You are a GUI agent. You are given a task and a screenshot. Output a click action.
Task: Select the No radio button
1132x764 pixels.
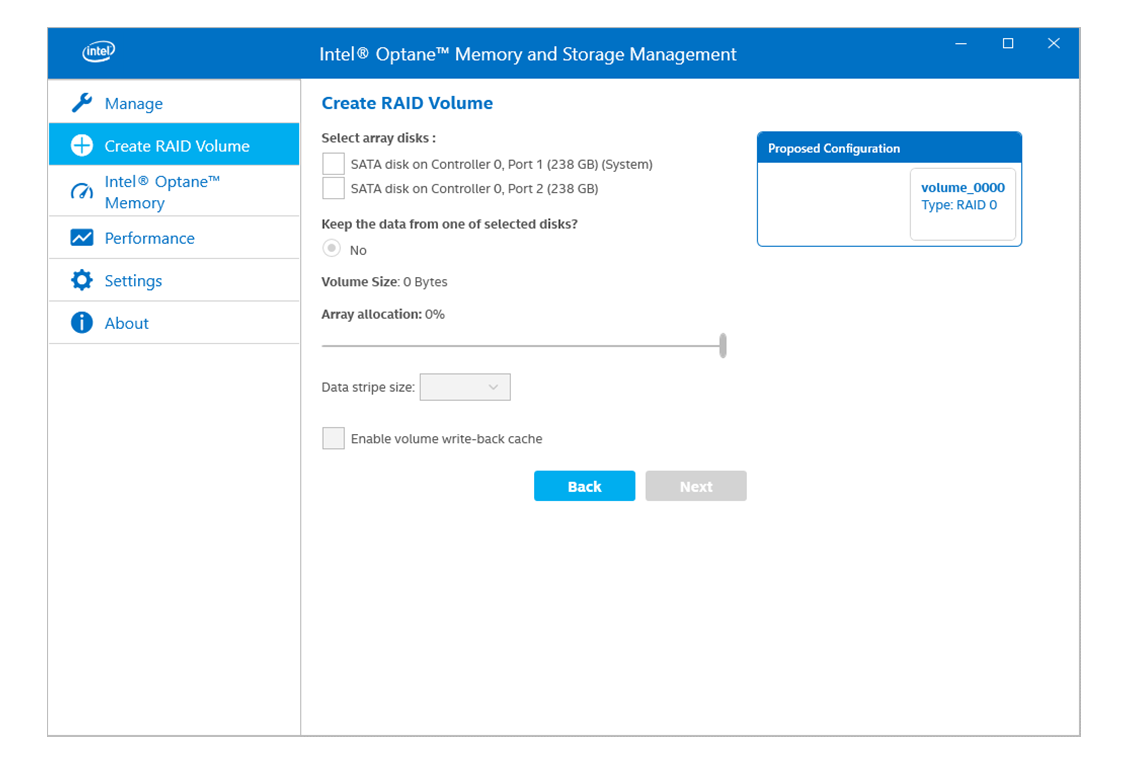pyautogui.click(x=332, y=249)
